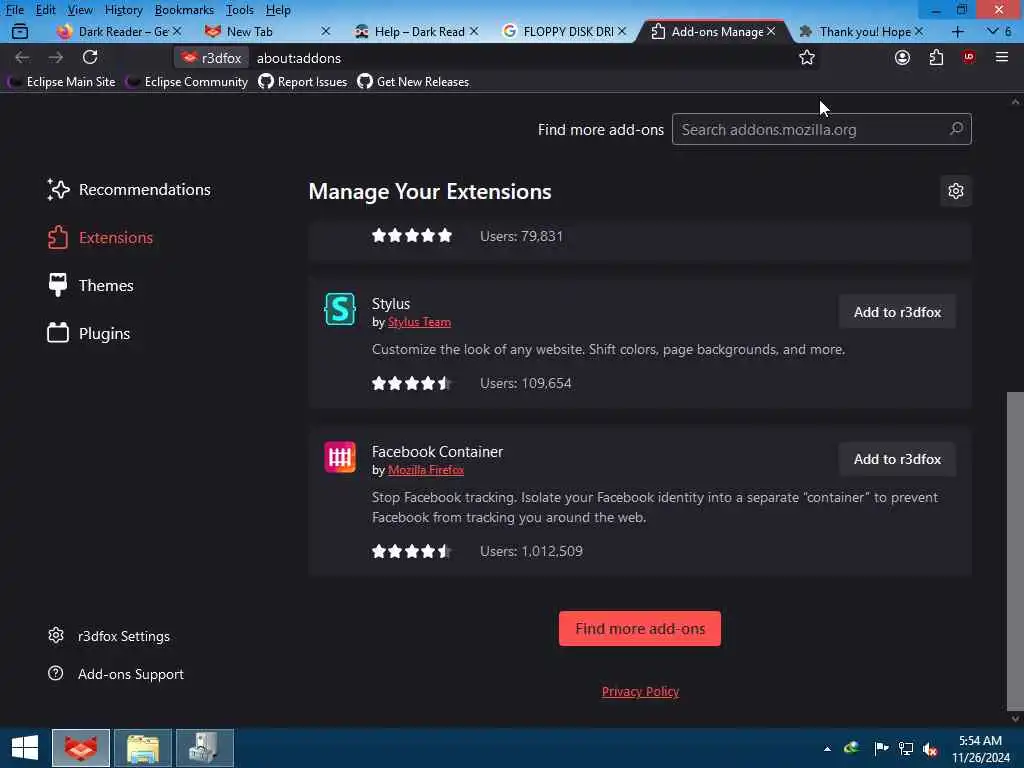The image size is (1024, 768).
Task: Open the account profile icon
Action: (x=902, y=57)
